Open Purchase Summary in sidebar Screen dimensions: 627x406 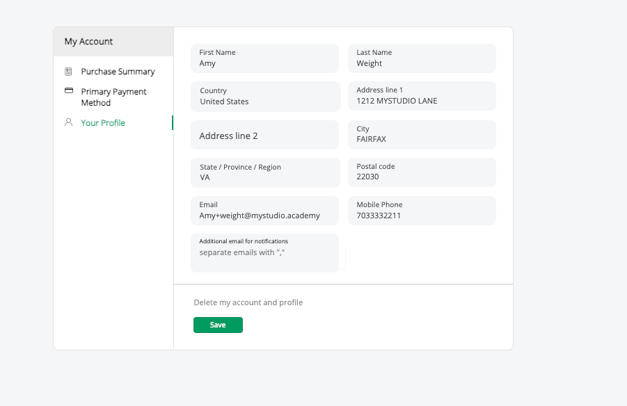click(117, 72)
